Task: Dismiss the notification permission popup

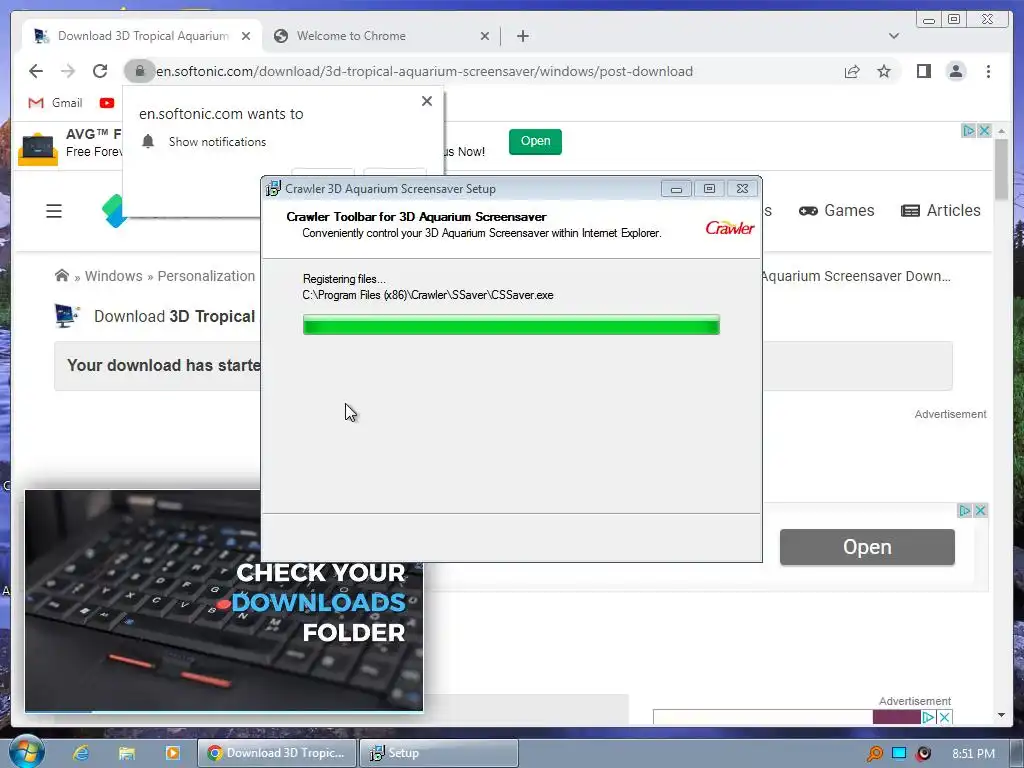Action: [x=427, y=101]
